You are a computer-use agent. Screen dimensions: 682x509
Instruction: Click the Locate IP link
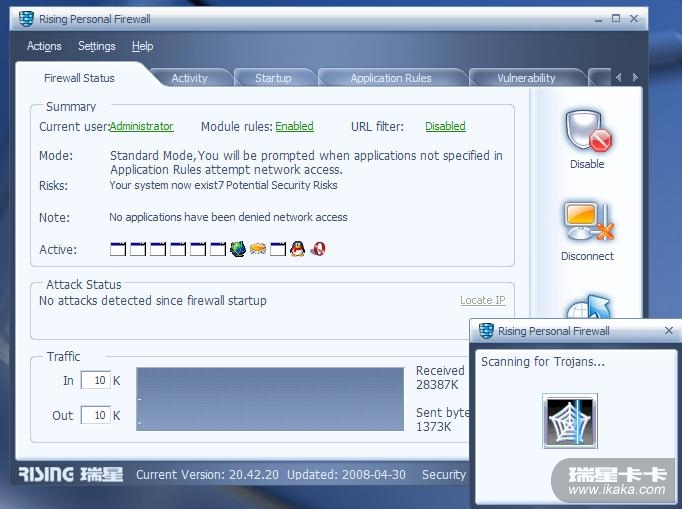click(483, 300)
